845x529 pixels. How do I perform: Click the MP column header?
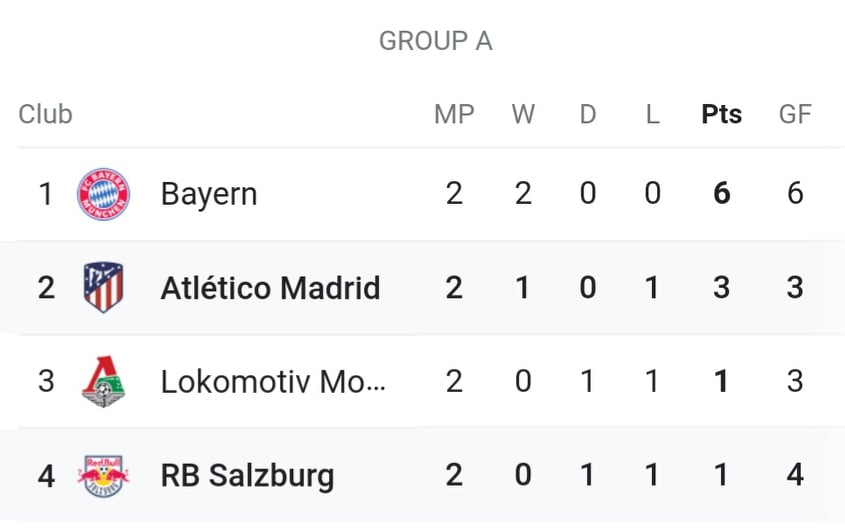[x=454, y=114]
